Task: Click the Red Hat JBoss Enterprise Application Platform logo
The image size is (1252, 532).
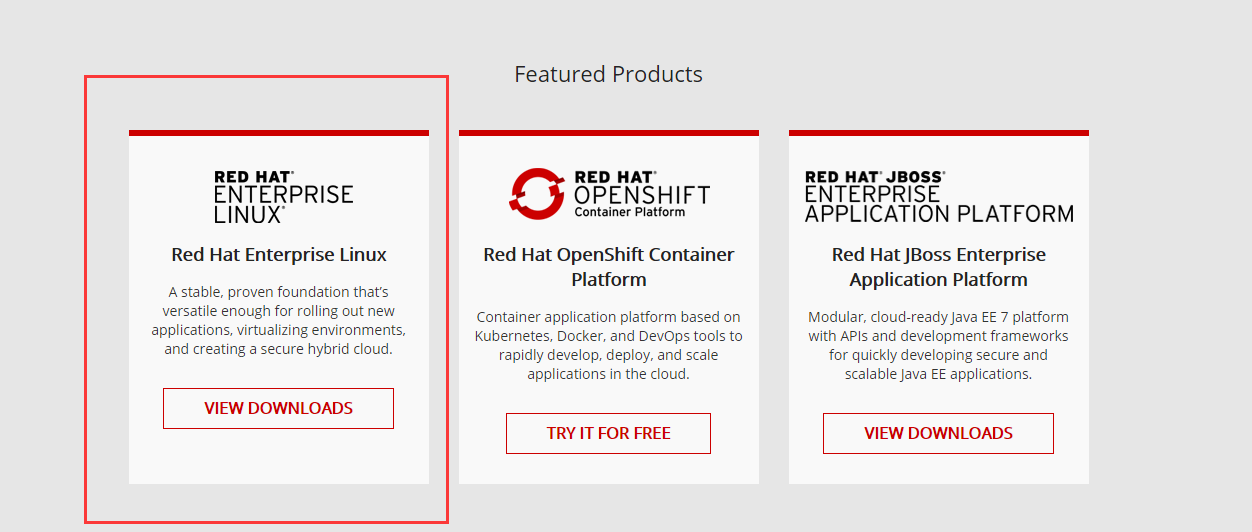Action: click(x=938, y=196)
